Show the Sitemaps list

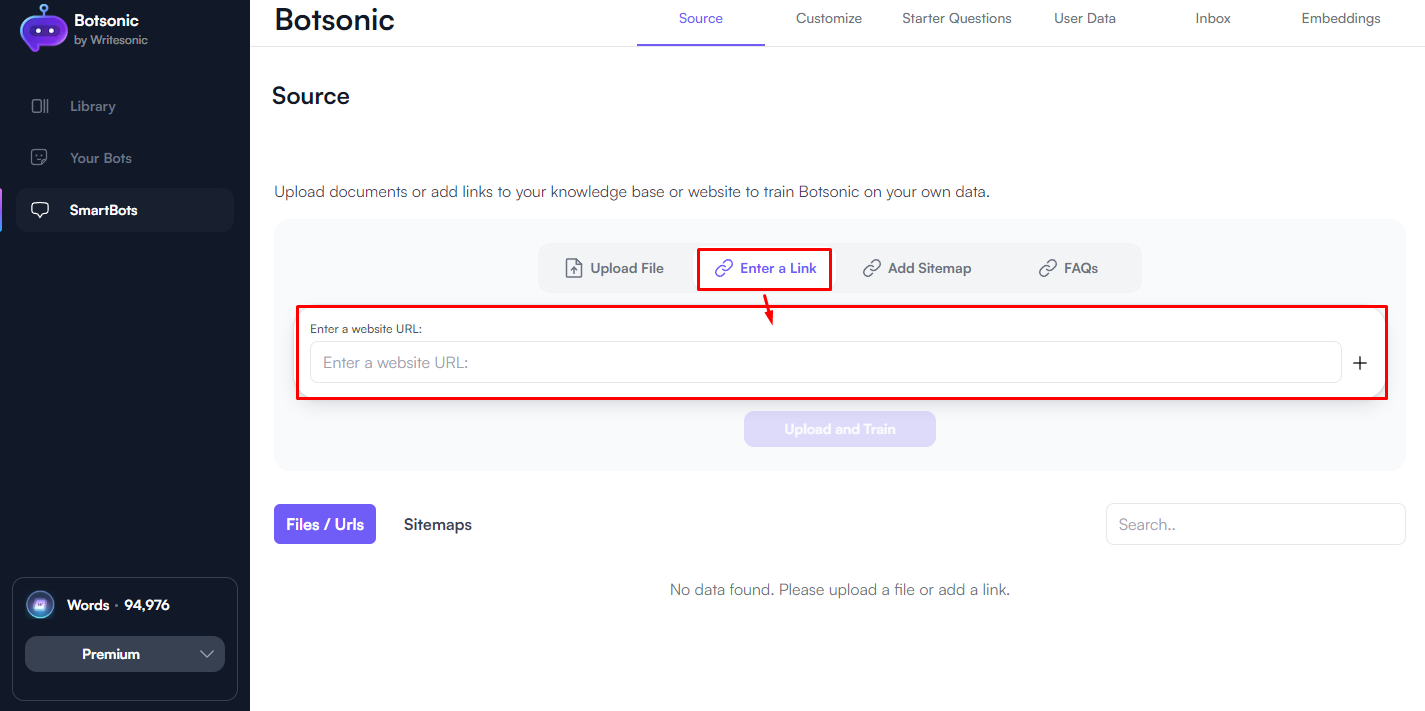tap(438, 524)
